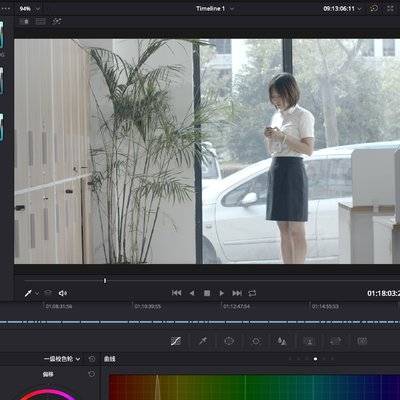The height and width of the screenshot is (400, 400).
Task: Open the 3D stereoscopic palette icon
Action: coord(362,341)
